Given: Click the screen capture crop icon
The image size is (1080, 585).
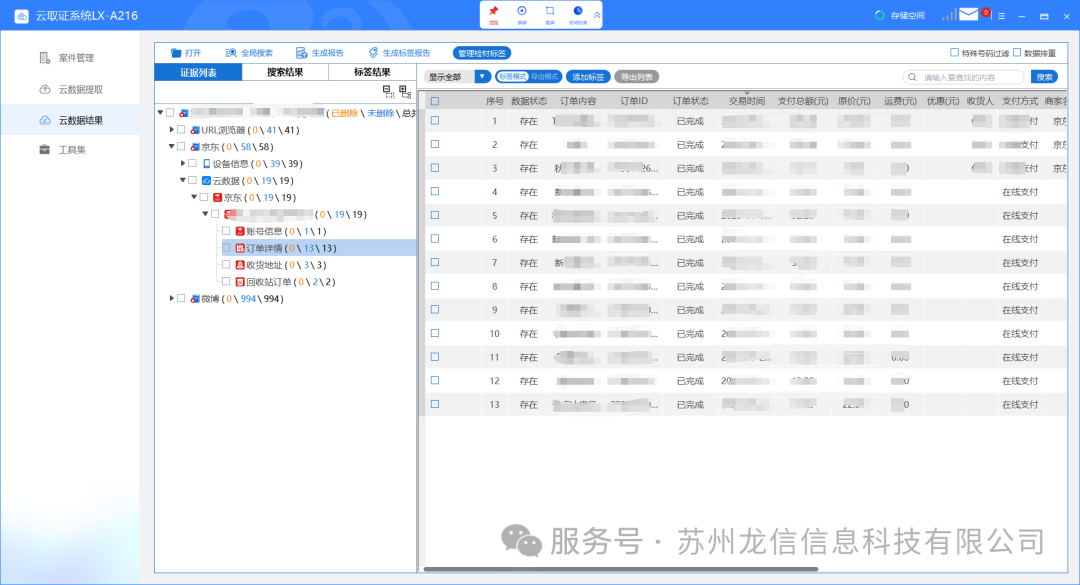Looking at the screenshot, I should [x=549, y=11].
